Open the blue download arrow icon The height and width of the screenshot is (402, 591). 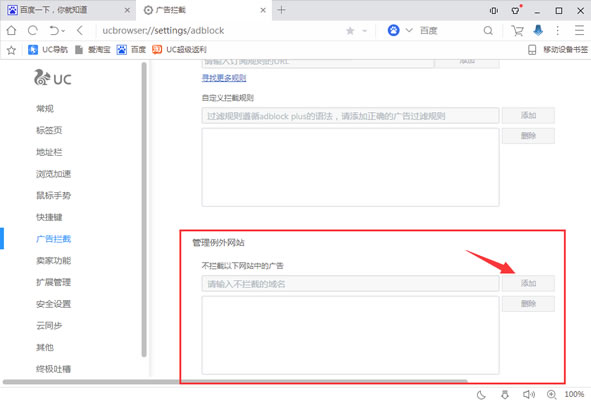pos(538,30)
